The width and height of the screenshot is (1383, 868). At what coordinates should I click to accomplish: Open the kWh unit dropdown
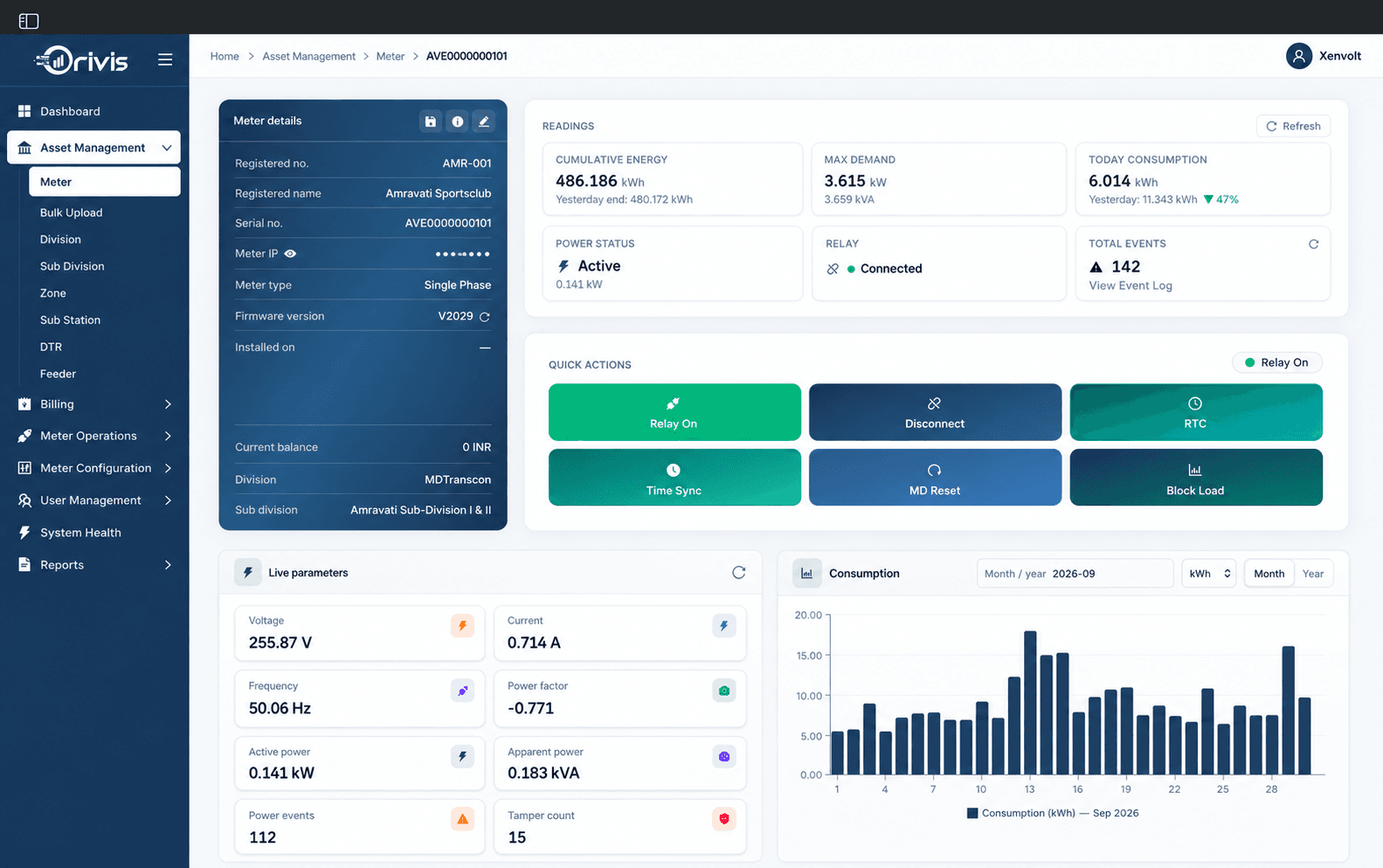(1208, 574)
